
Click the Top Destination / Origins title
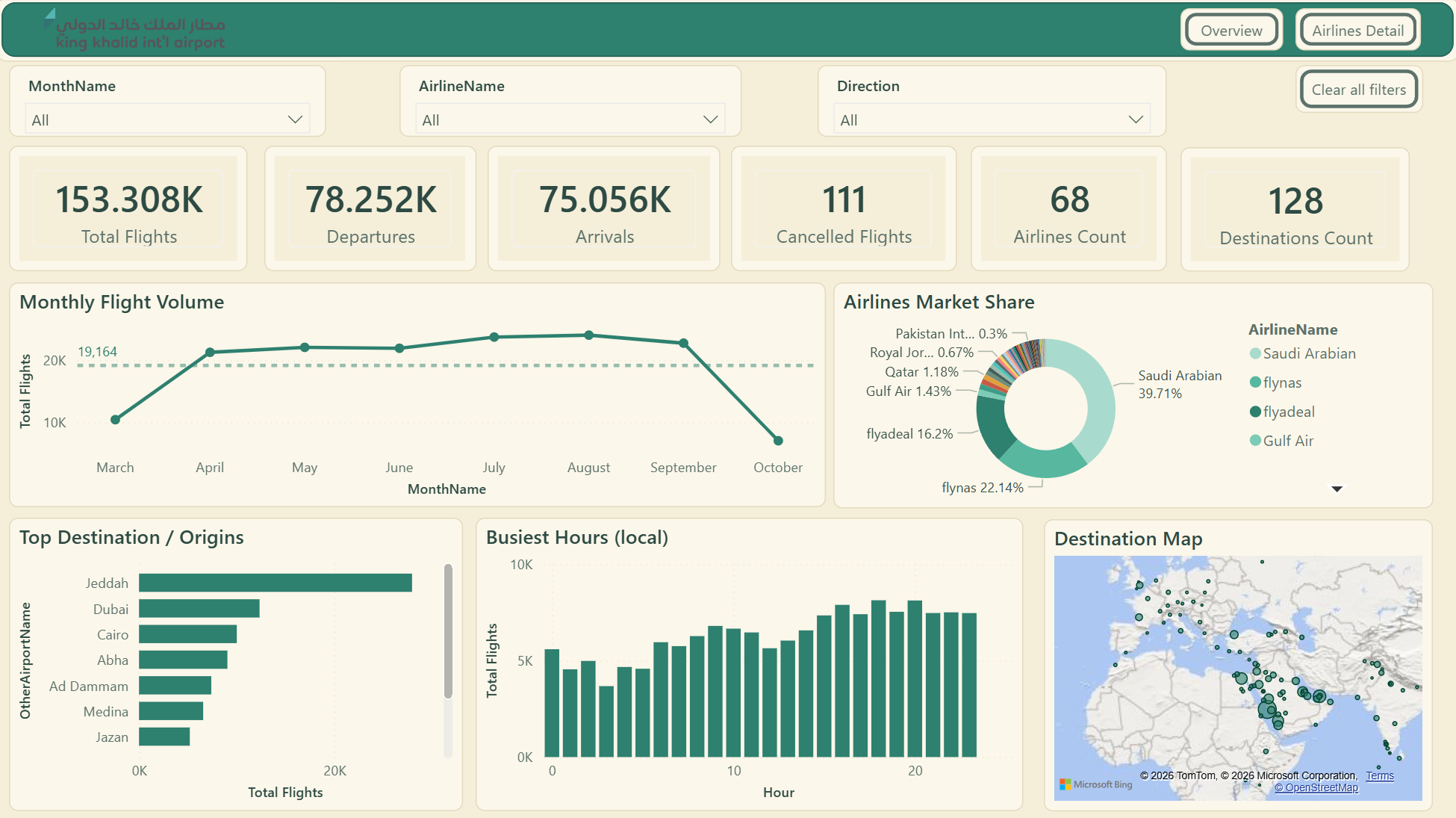tap(131, 537)
